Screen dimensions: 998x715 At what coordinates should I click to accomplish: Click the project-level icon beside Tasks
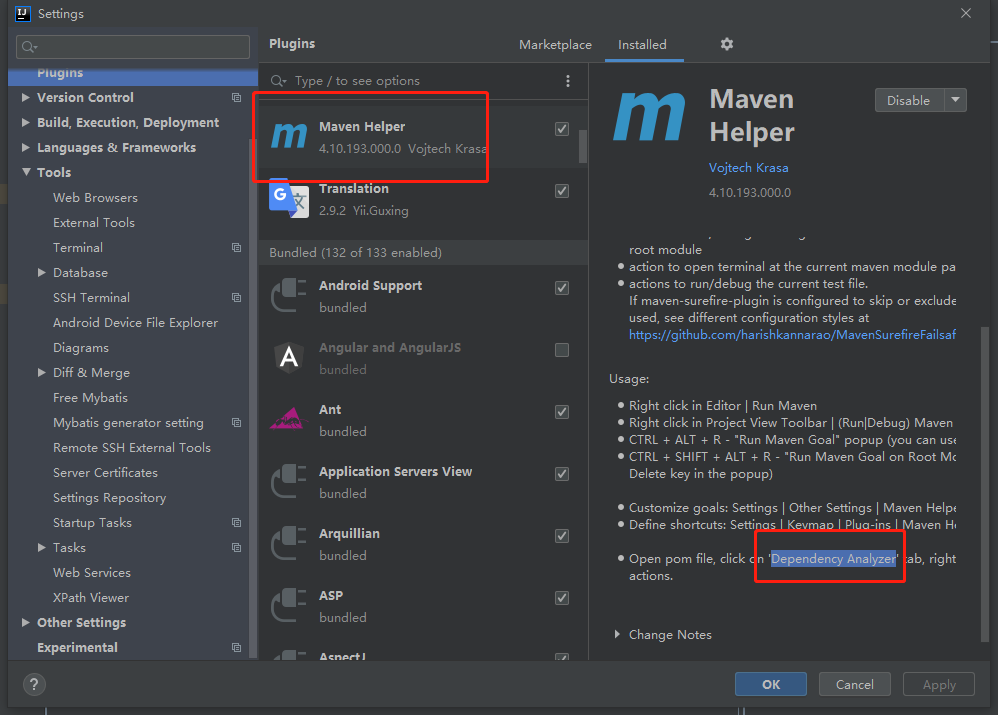pyautogui.click(x=237, y=548)
